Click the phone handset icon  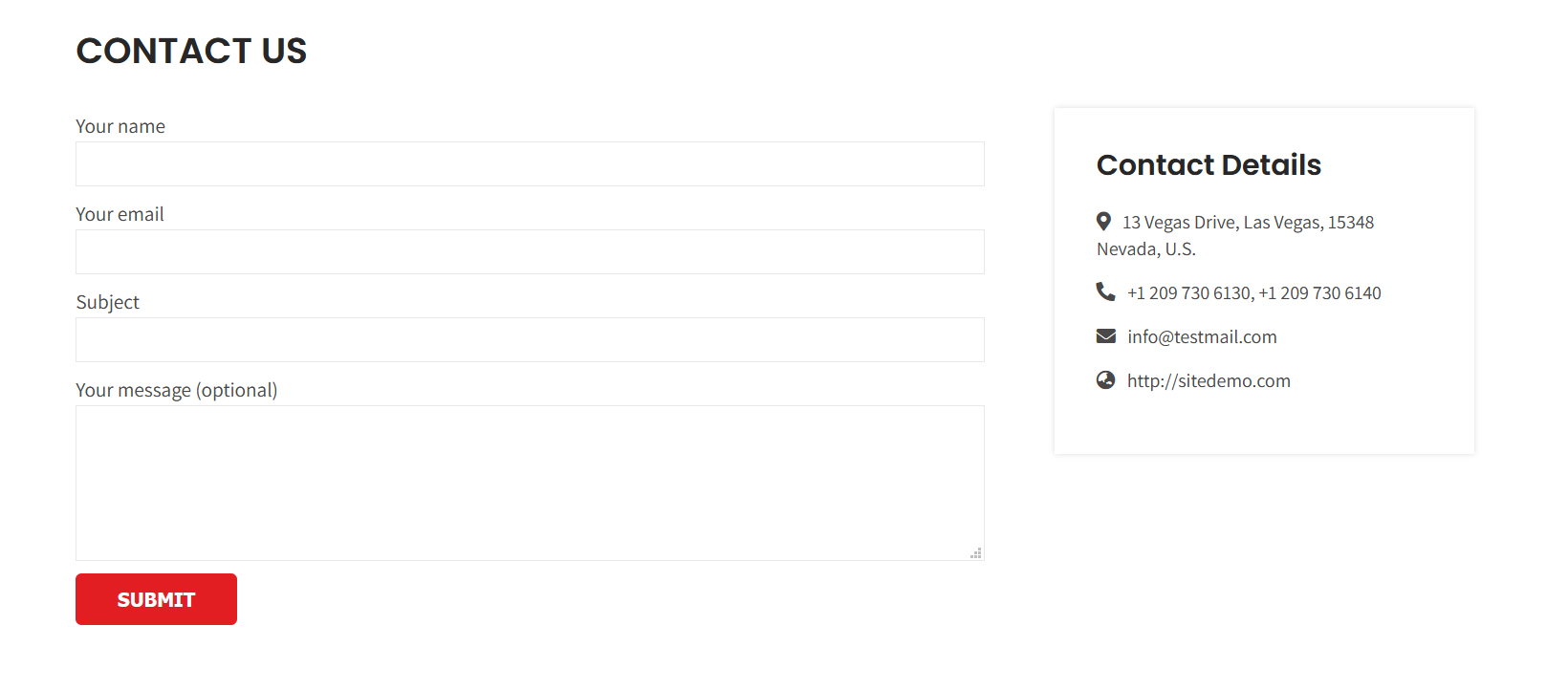pyautogui.click(x=1105, y=291)
